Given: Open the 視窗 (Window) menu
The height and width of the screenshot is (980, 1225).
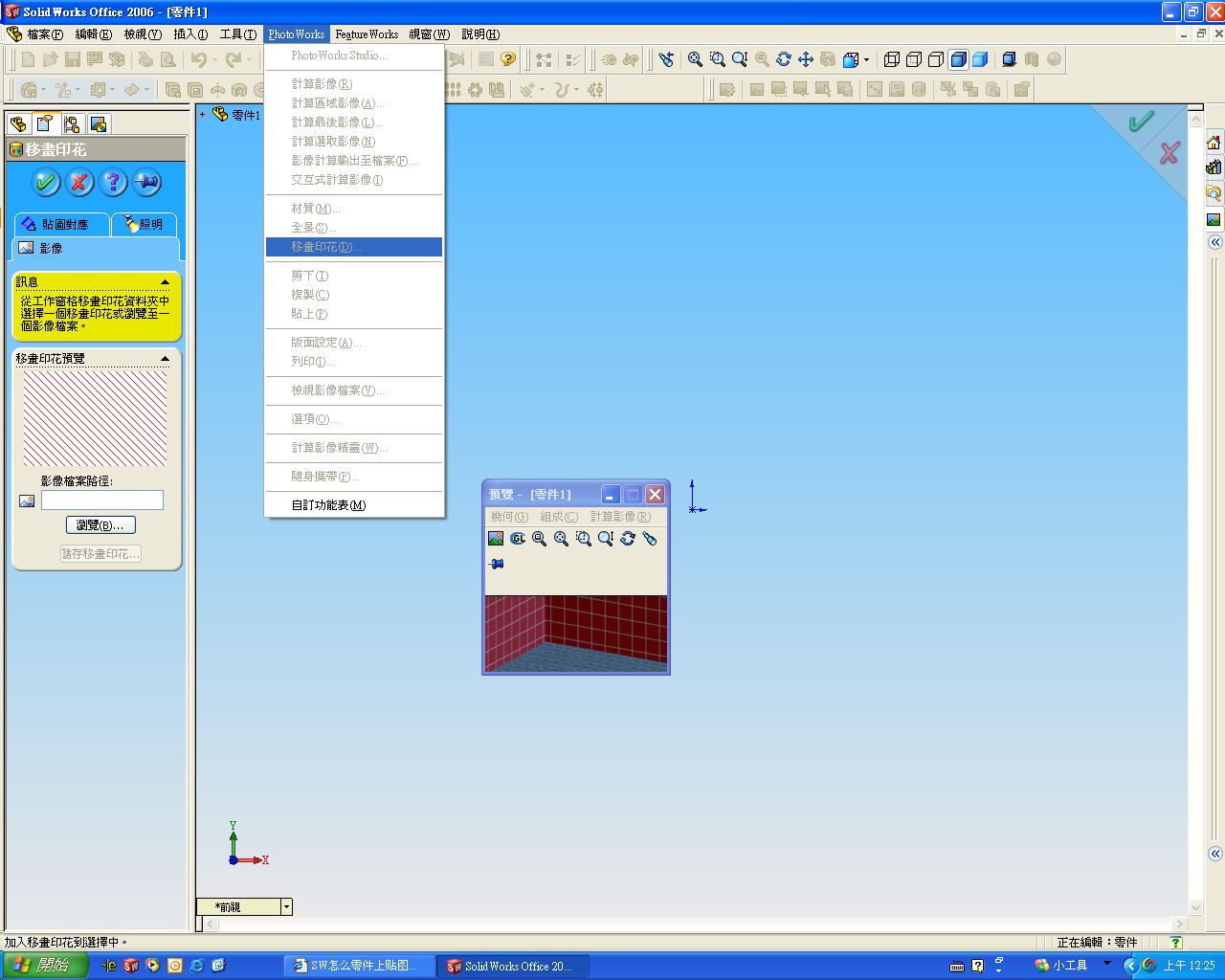Looking at the screenshot, I should pyautogui.click(x=430, y=34).
